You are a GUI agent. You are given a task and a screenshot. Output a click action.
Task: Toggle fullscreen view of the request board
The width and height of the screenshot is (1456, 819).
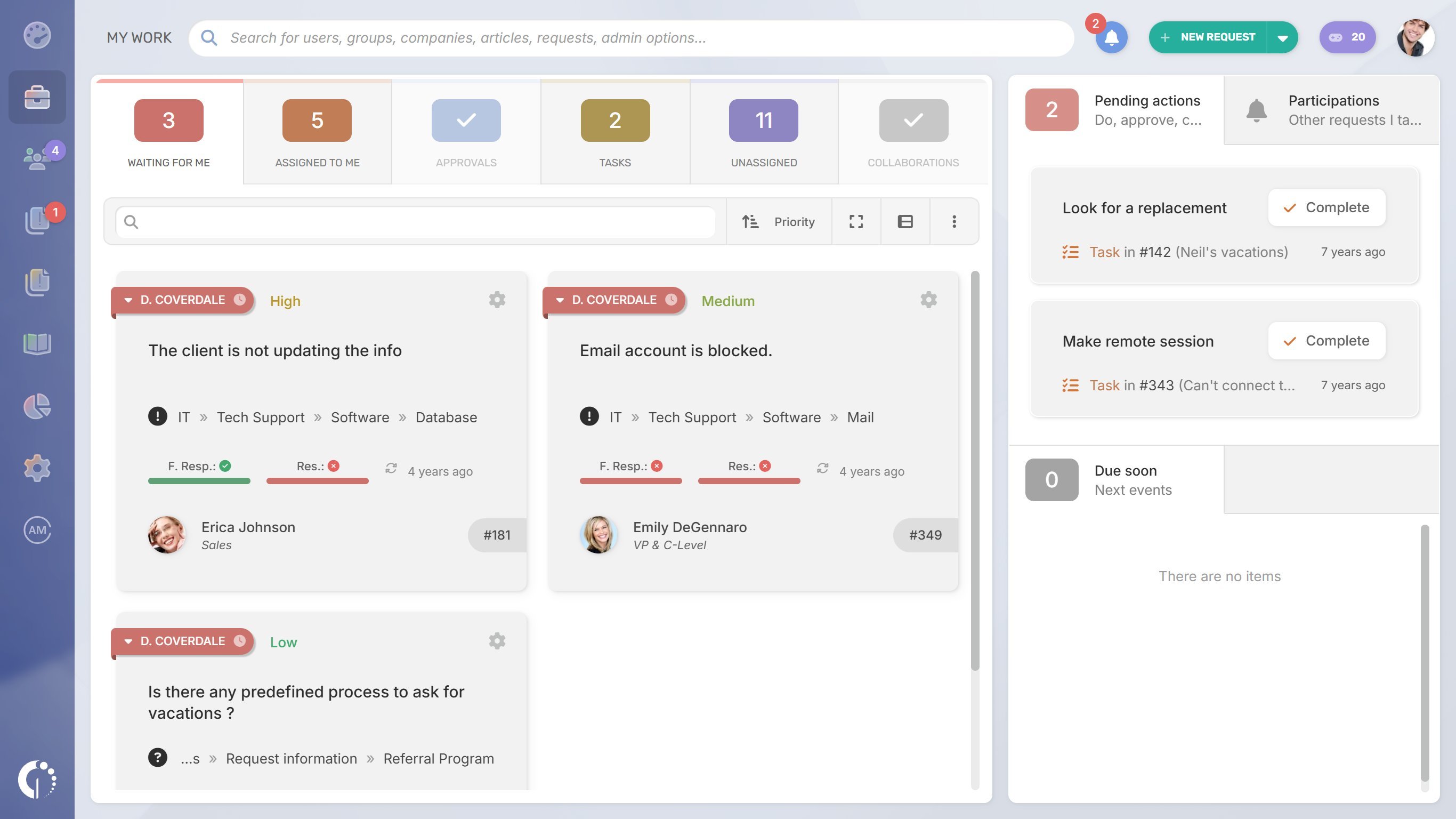click(x=856, y=221)
